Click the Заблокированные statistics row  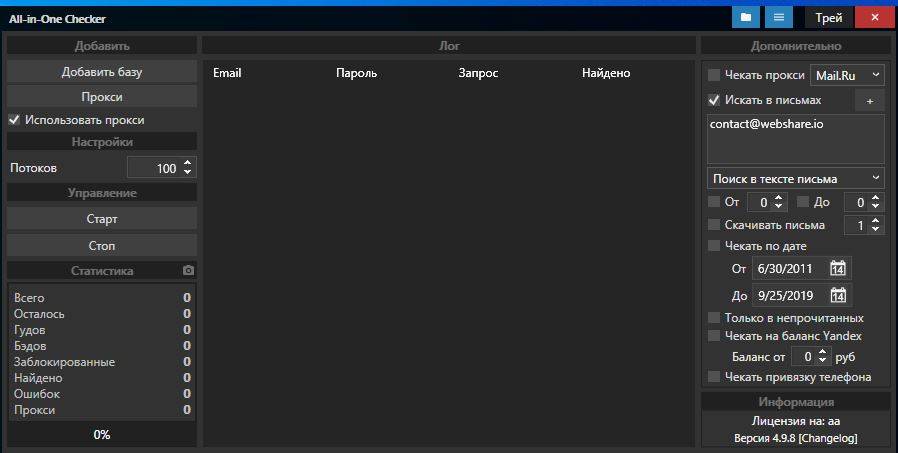click(x=102, y=362)
